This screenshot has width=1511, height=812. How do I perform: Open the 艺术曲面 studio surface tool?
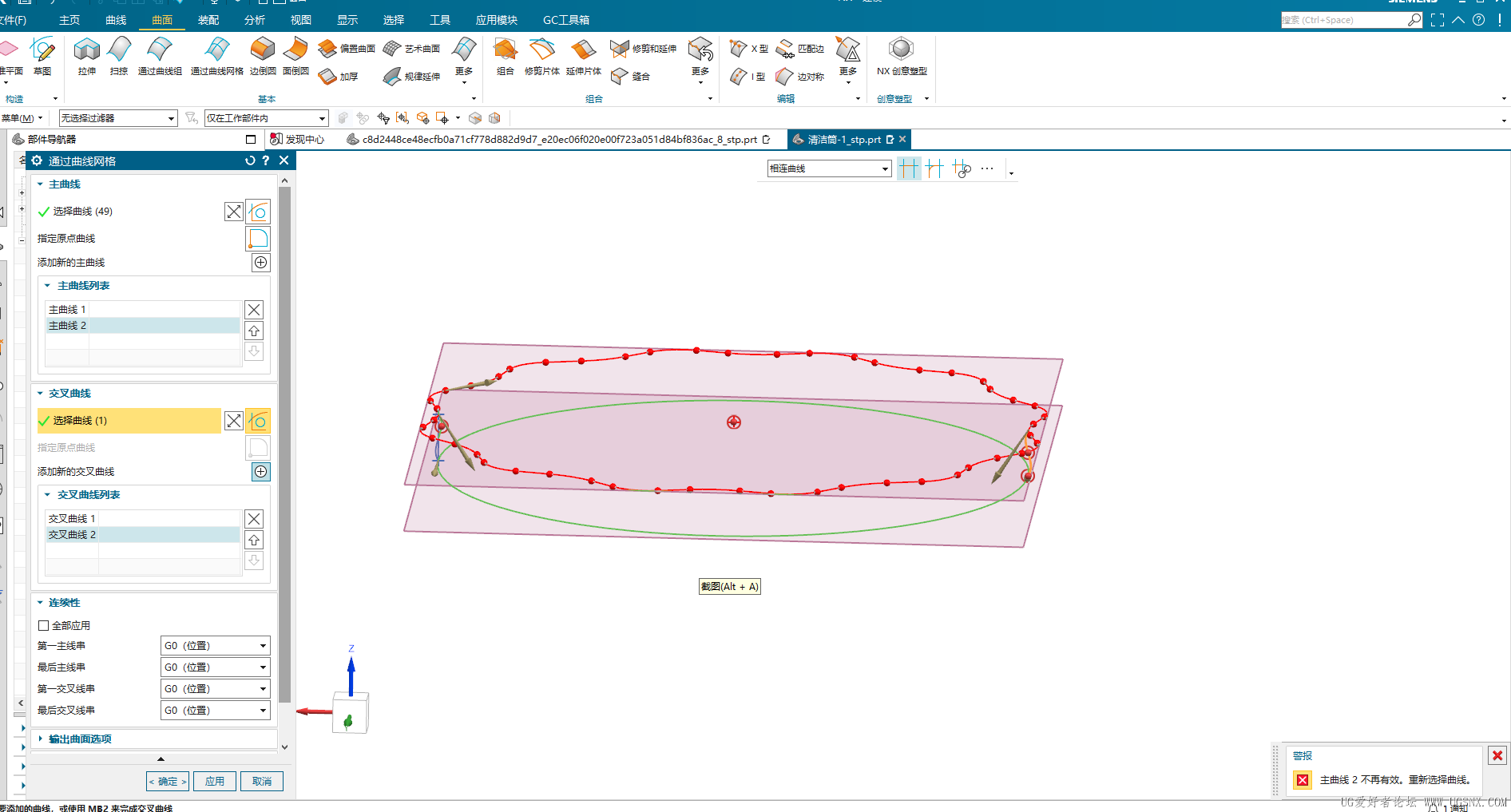[411, 49]
